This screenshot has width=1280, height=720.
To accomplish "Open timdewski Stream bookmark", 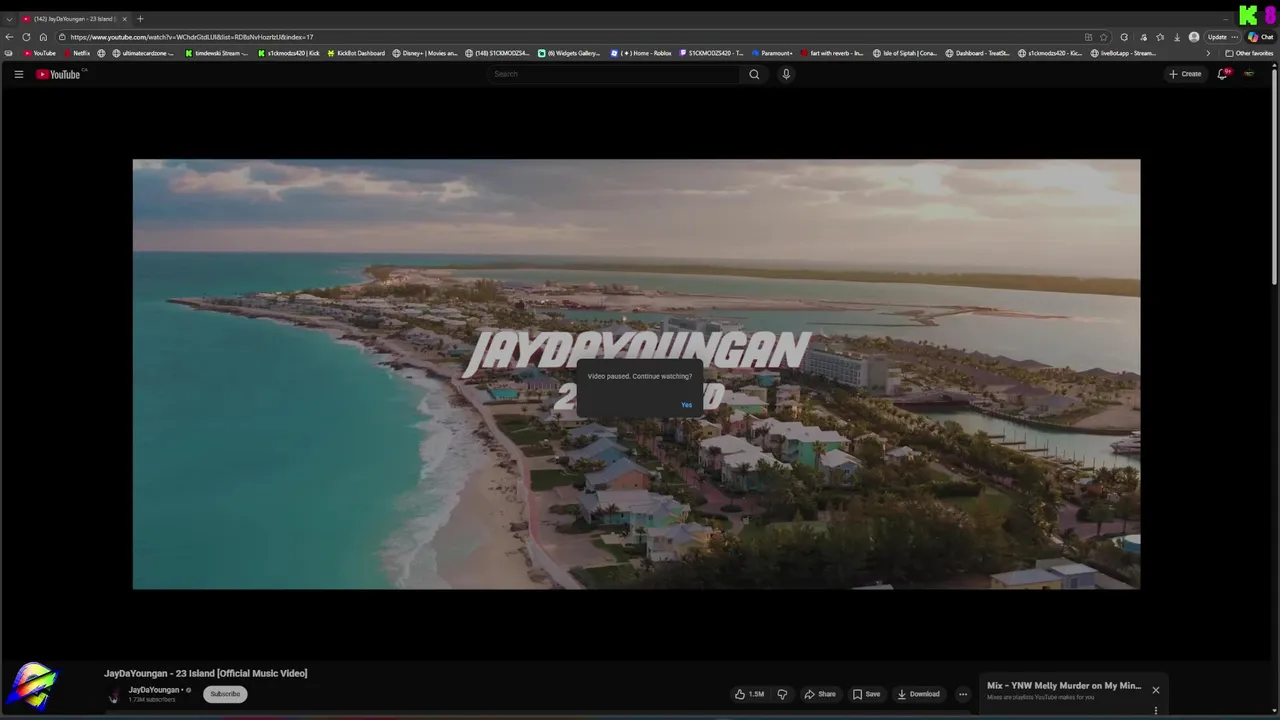I will [216, 53].
